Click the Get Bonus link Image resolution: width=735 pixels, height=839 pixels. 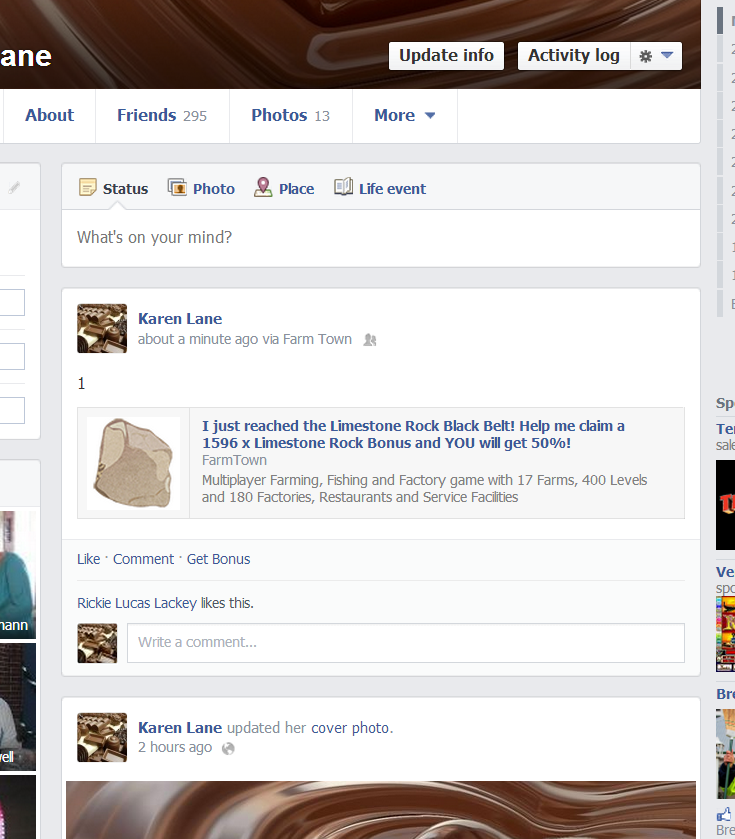point(218,559)
